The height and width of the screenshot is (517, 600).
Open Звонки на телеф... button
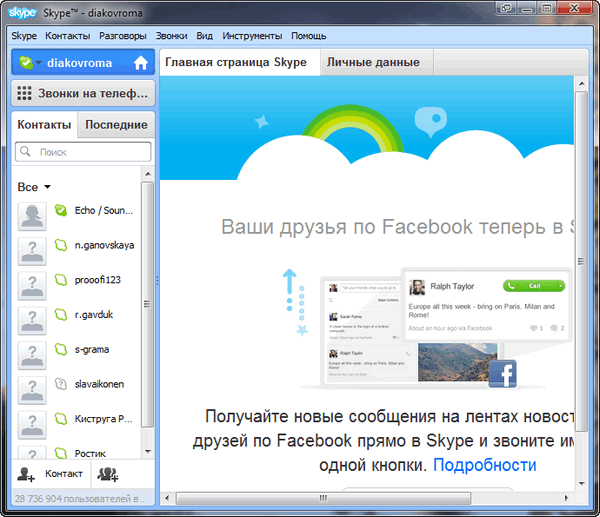coord(83,93)
